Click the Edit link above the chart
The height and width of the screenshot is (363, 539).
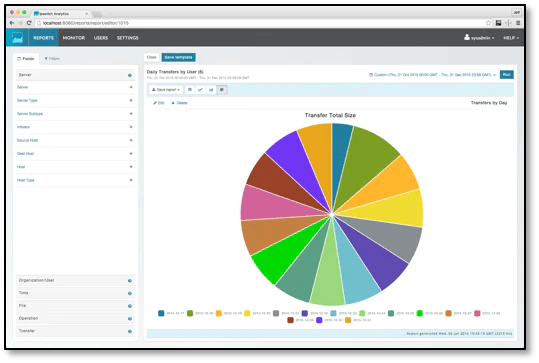[159, 103]
